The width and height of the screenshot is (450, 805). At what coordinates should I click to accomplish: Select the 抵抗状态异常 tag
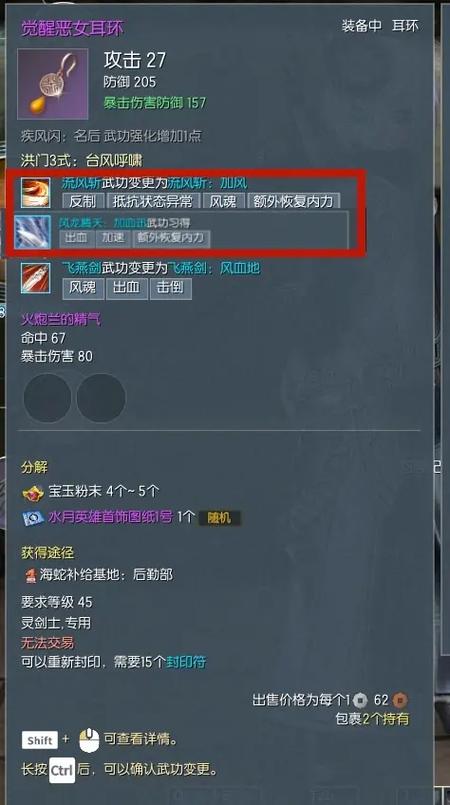152,201
